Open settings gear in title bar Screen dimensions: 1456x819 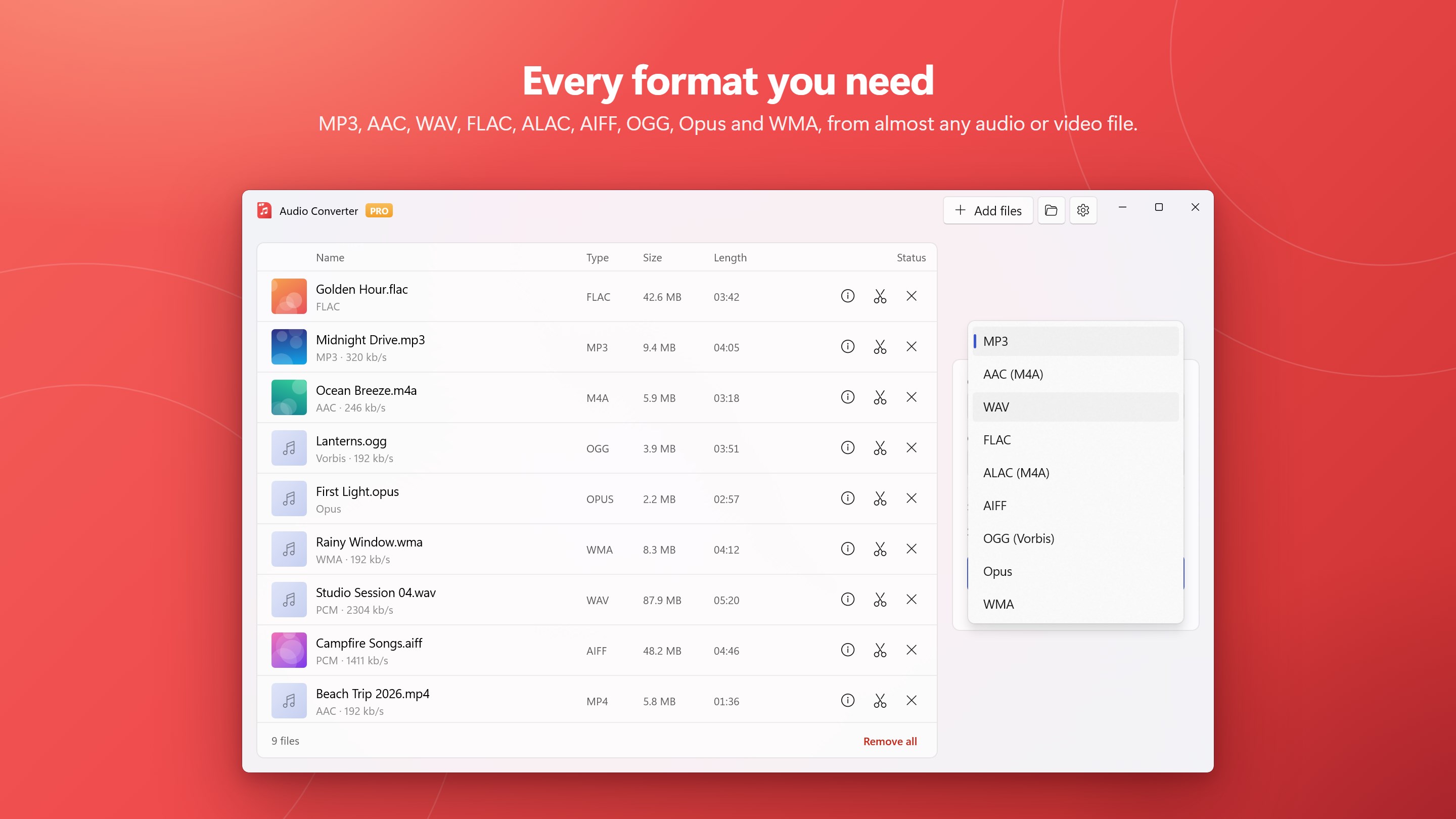1082,210
